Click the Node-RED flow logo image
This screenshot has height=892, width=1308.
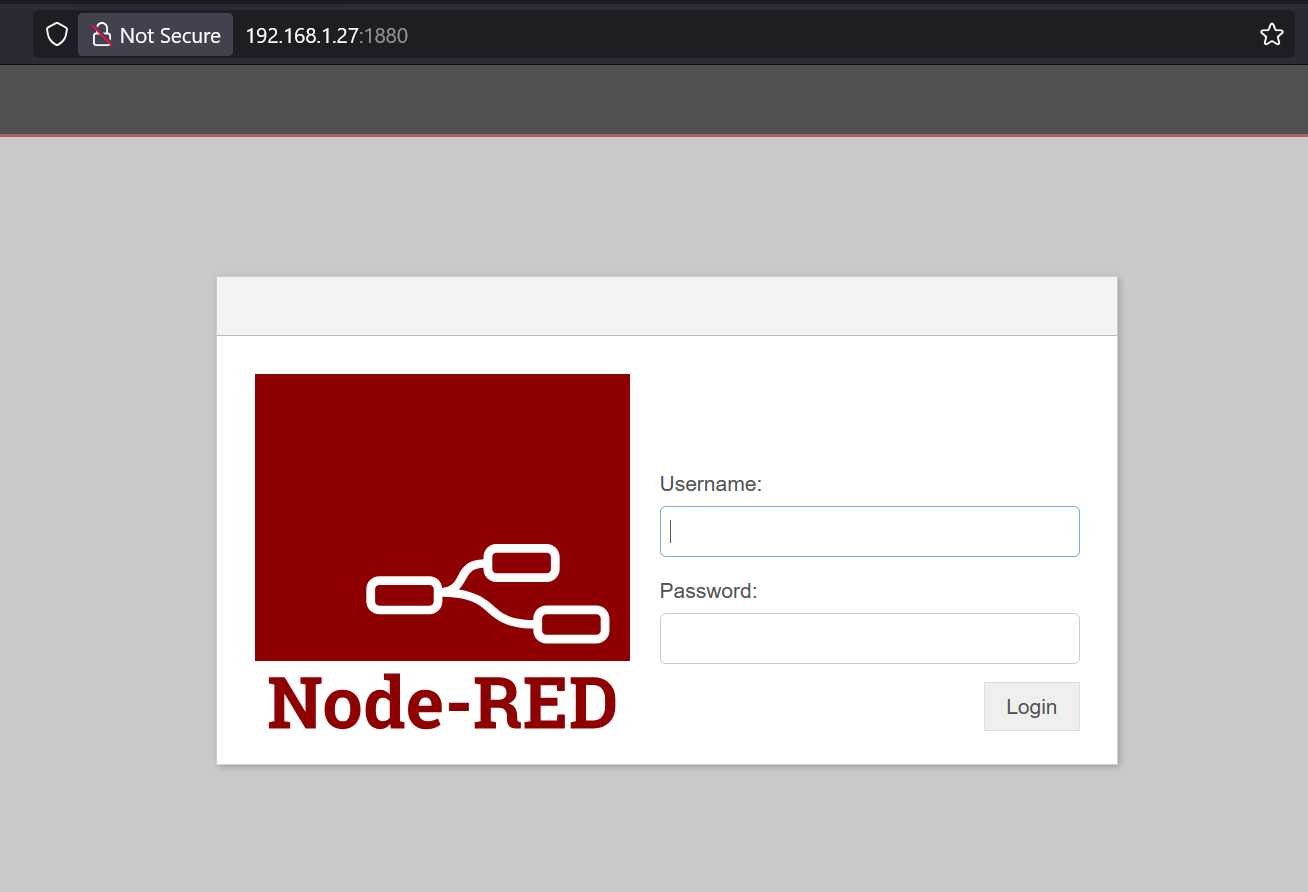tap(442, 517)
